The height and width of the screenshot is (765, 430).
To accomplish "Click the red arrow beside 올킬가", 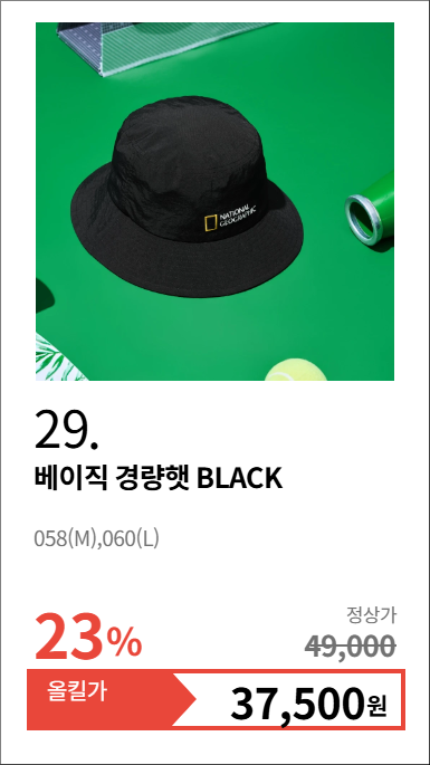I will (184, 699).
